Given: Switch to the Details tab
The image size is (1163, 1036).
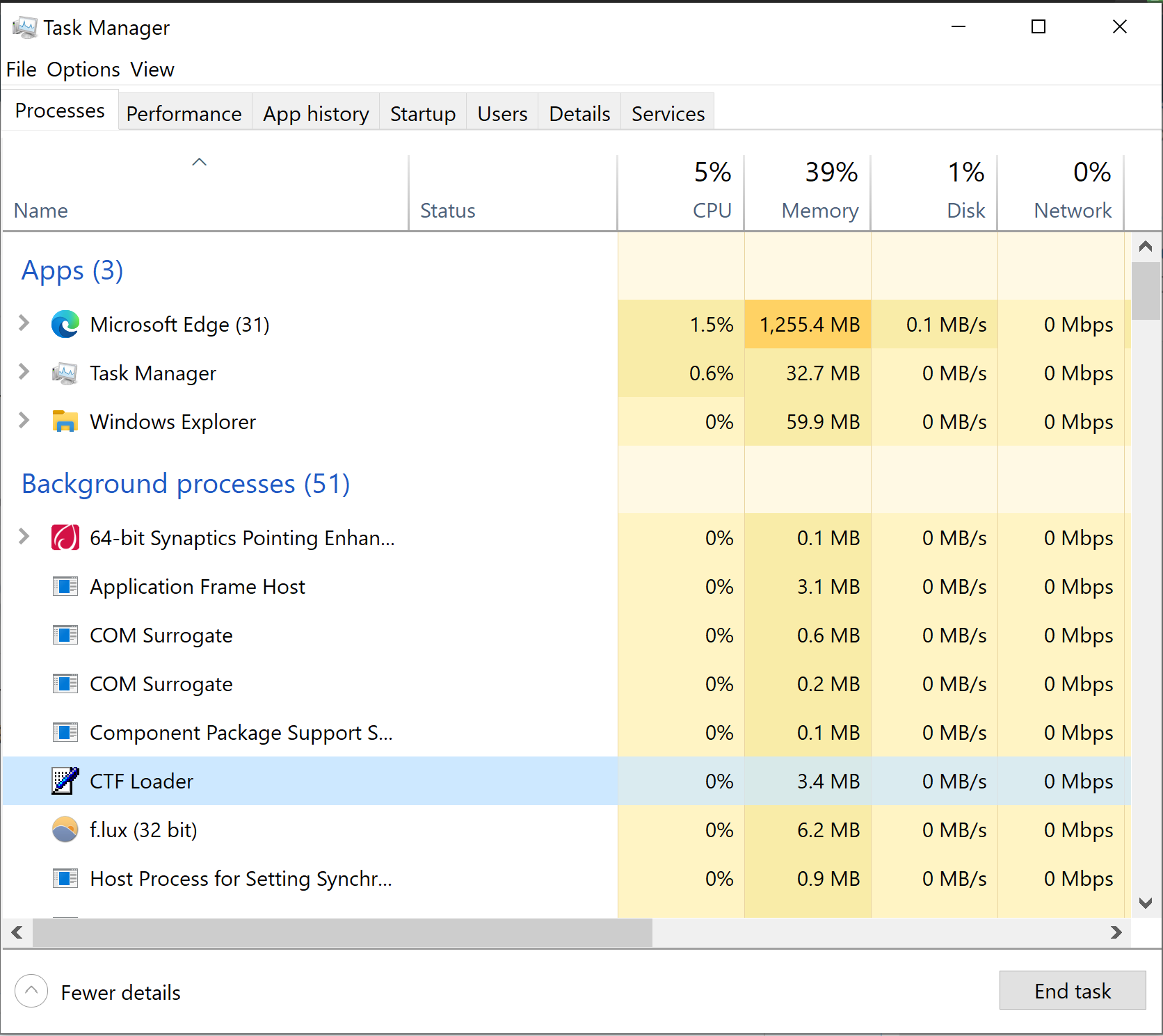Looking at the screenshot, I should click(x=579, y=113).
